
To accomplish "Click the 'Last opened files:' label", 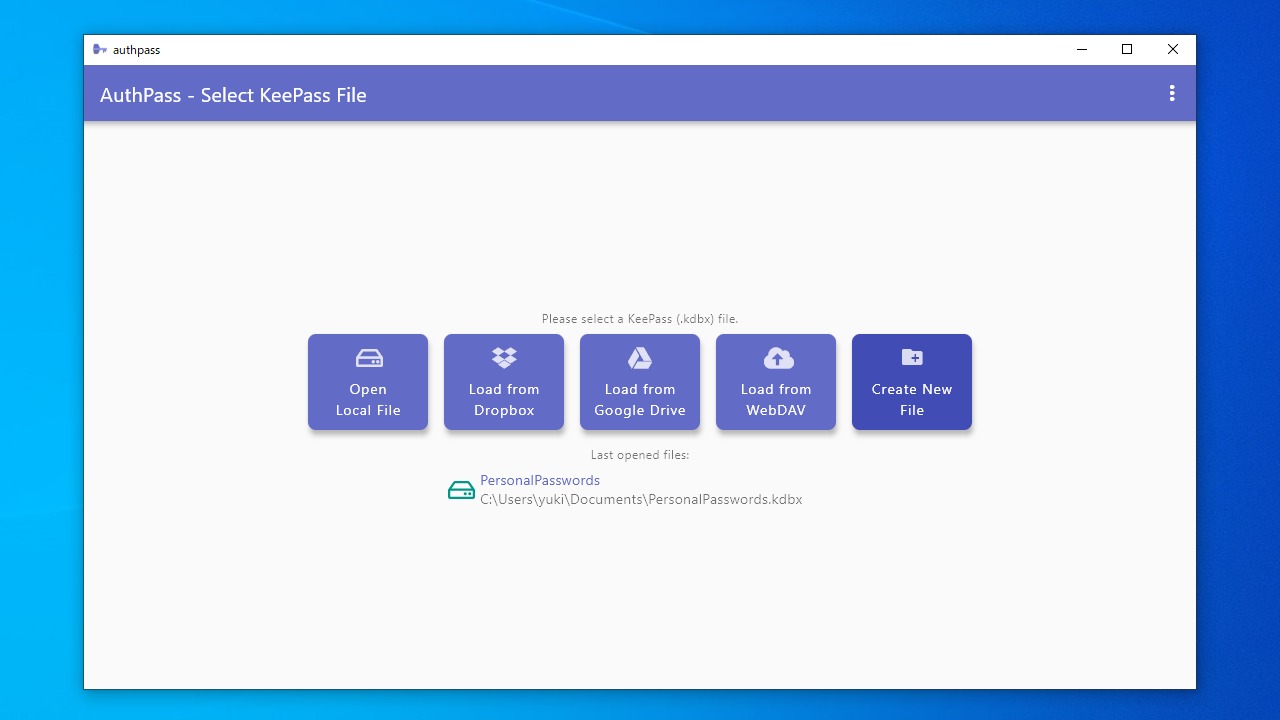I will click(640, 455).
